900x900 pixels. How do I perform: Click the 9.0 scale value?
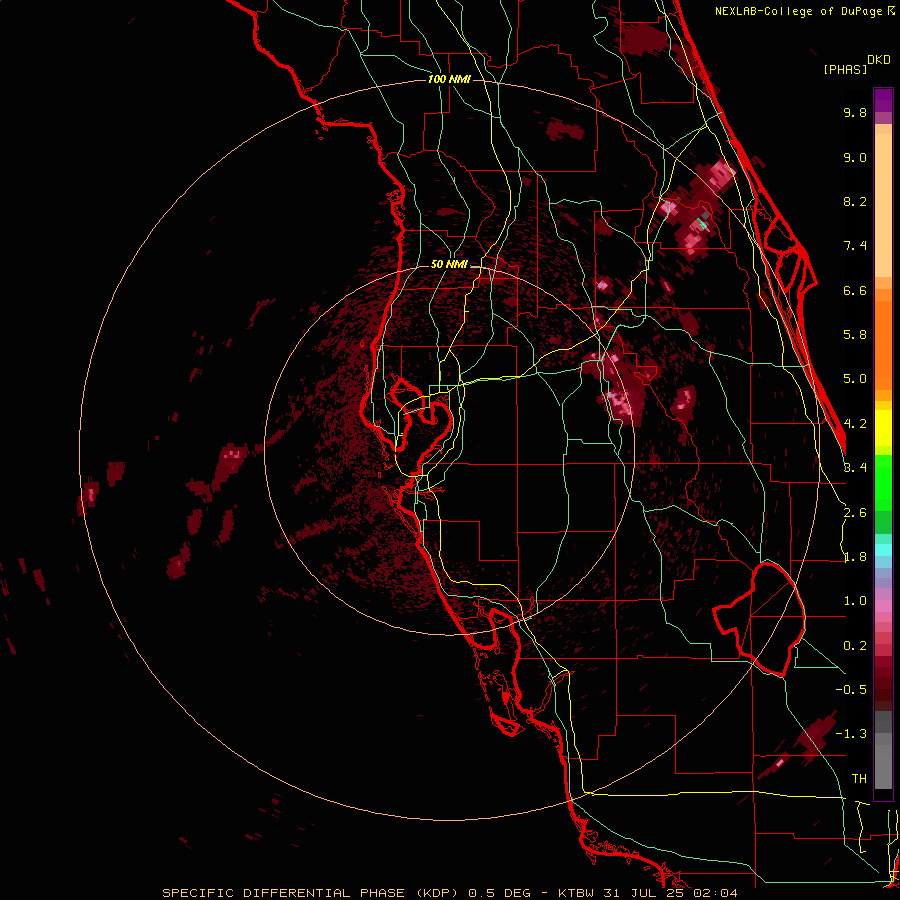[x=855, y=157]
